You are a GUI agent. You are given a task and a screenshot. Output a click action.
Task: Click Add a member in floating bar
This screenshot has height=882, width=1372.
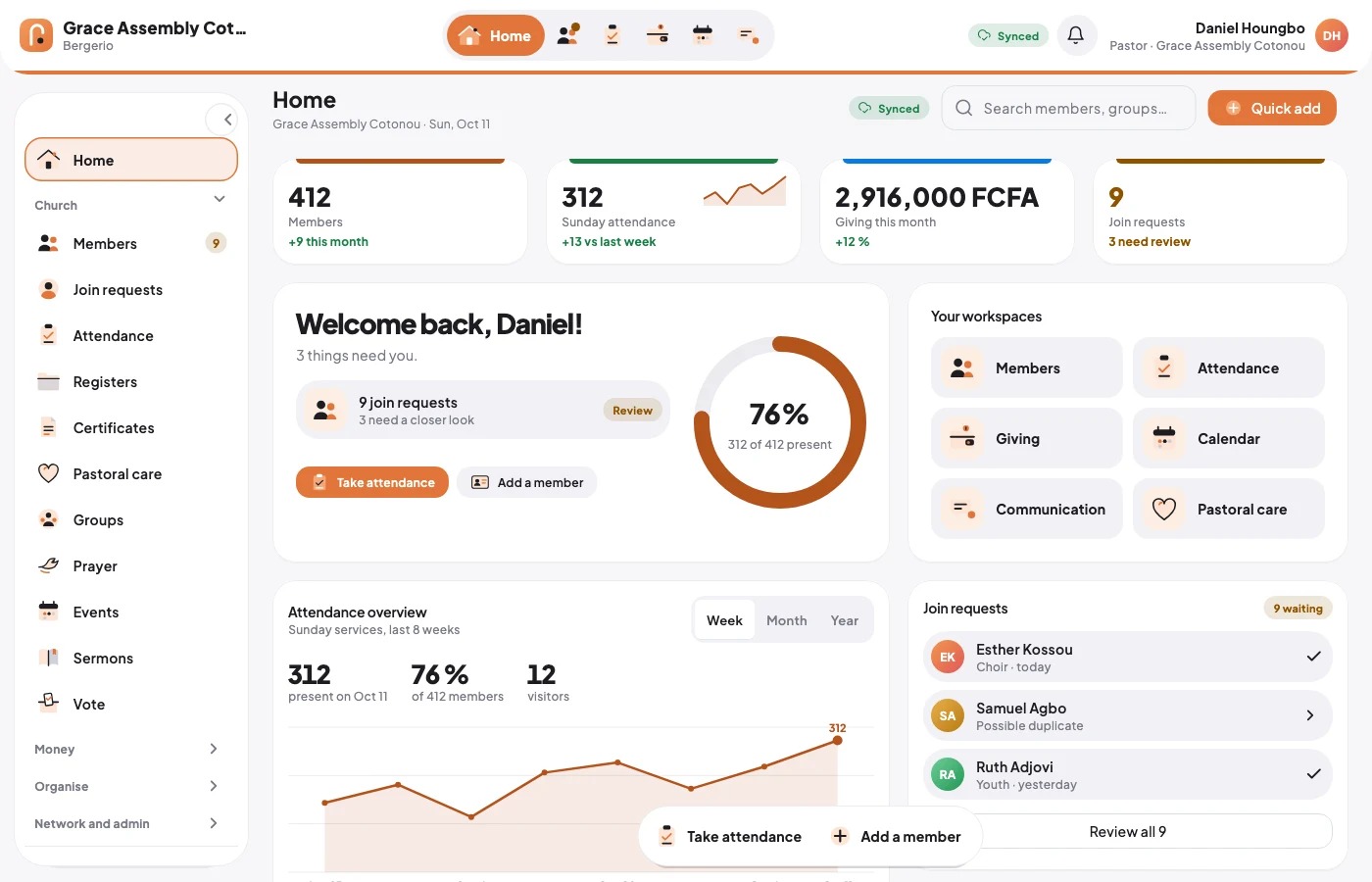[x=897, y=836]
